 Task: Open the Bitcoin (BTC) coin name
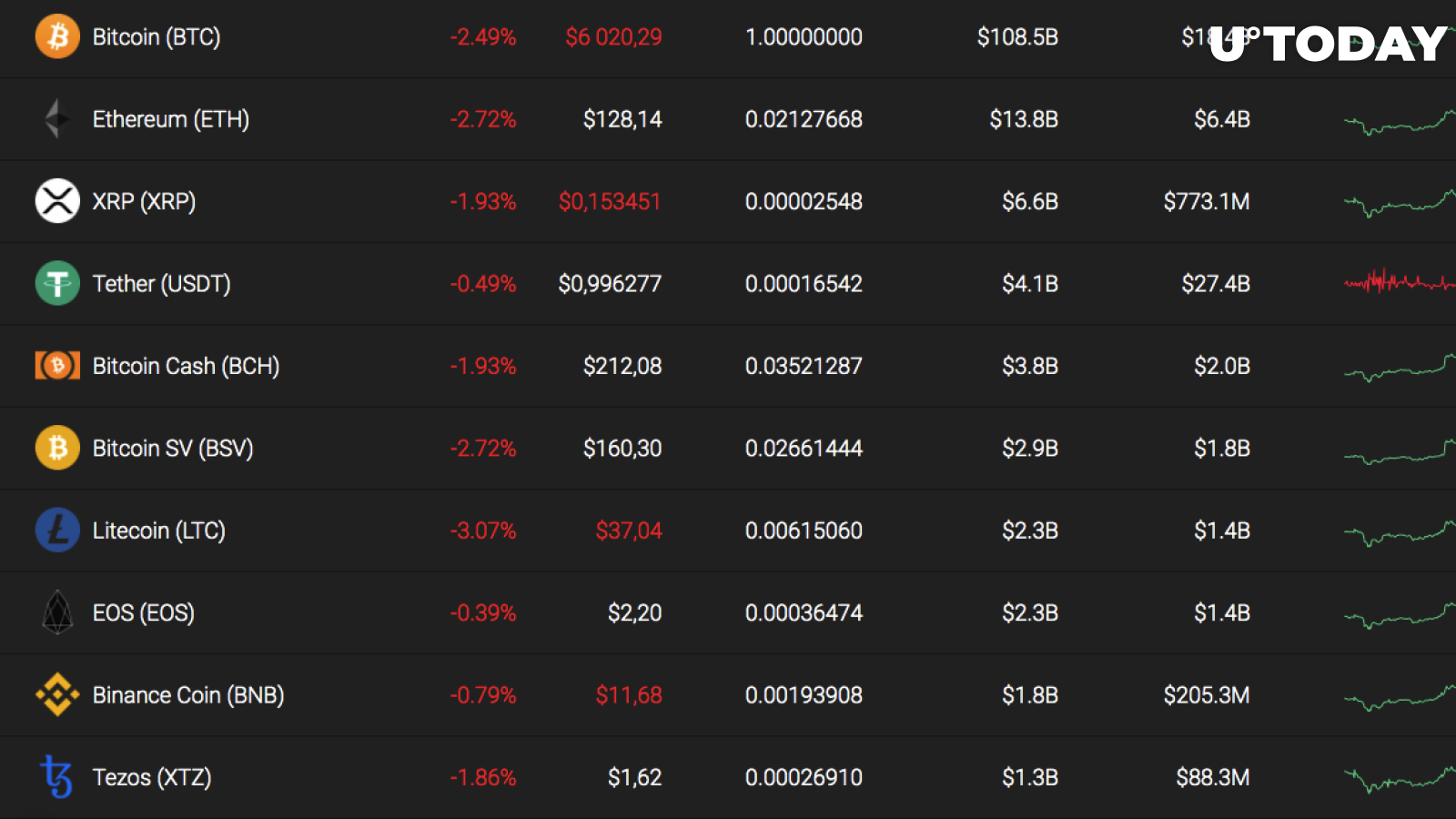click(x=157, y=37)
